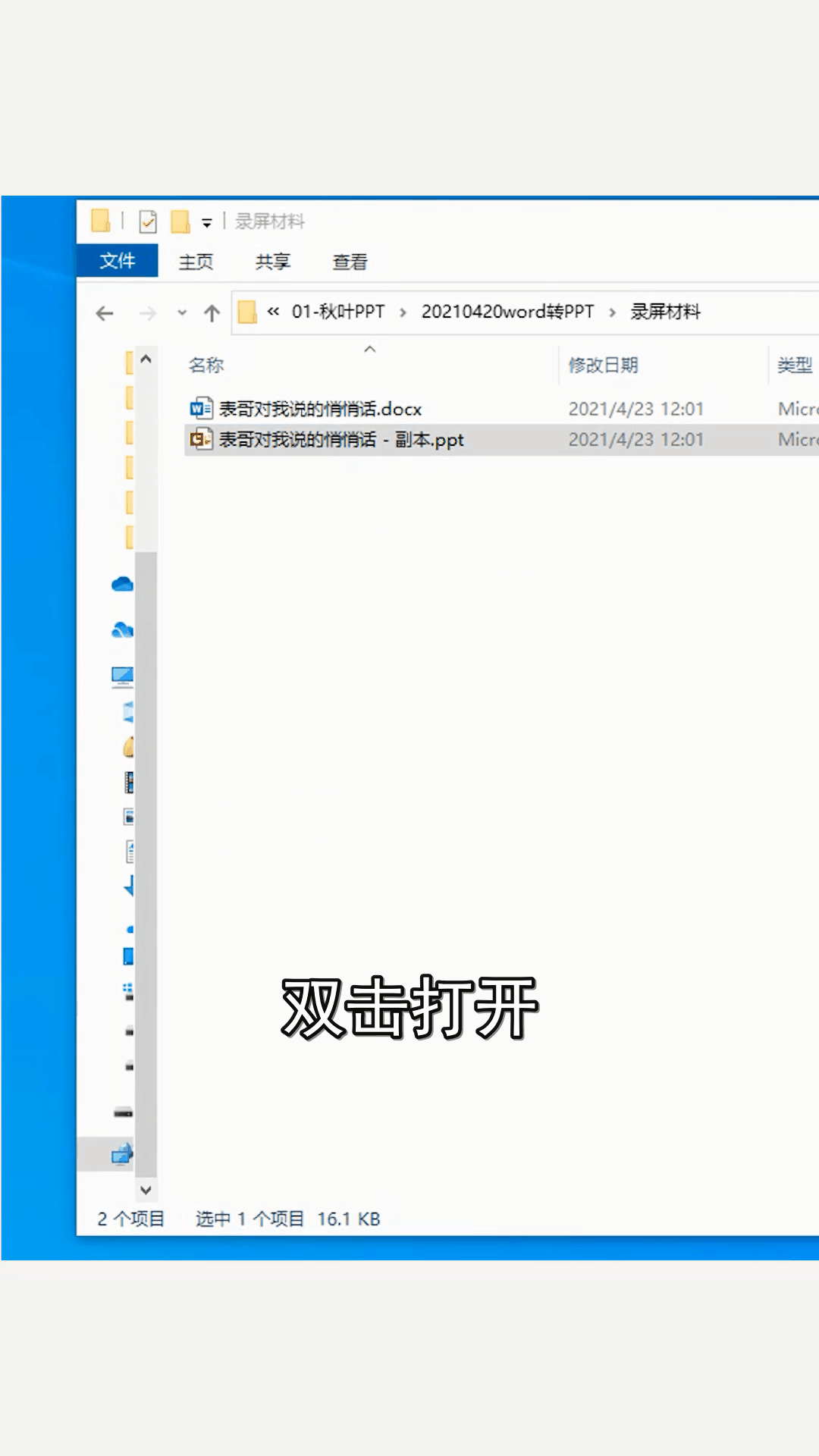Viewport: 819px width, 1456px height.
Task: Click the PowerPoint icon of 副本.ppt file
Action: (x=200, y=439)
